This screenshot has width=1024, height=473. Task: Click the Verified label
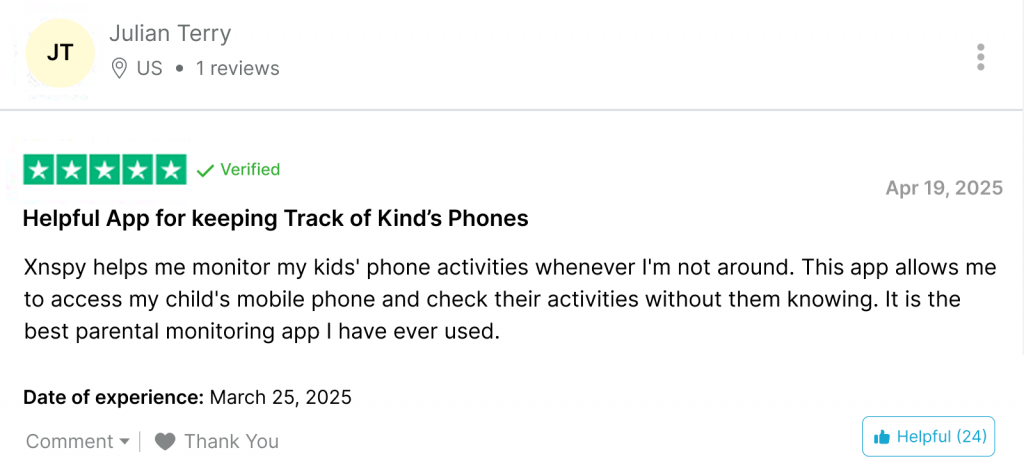coord(250,170)
